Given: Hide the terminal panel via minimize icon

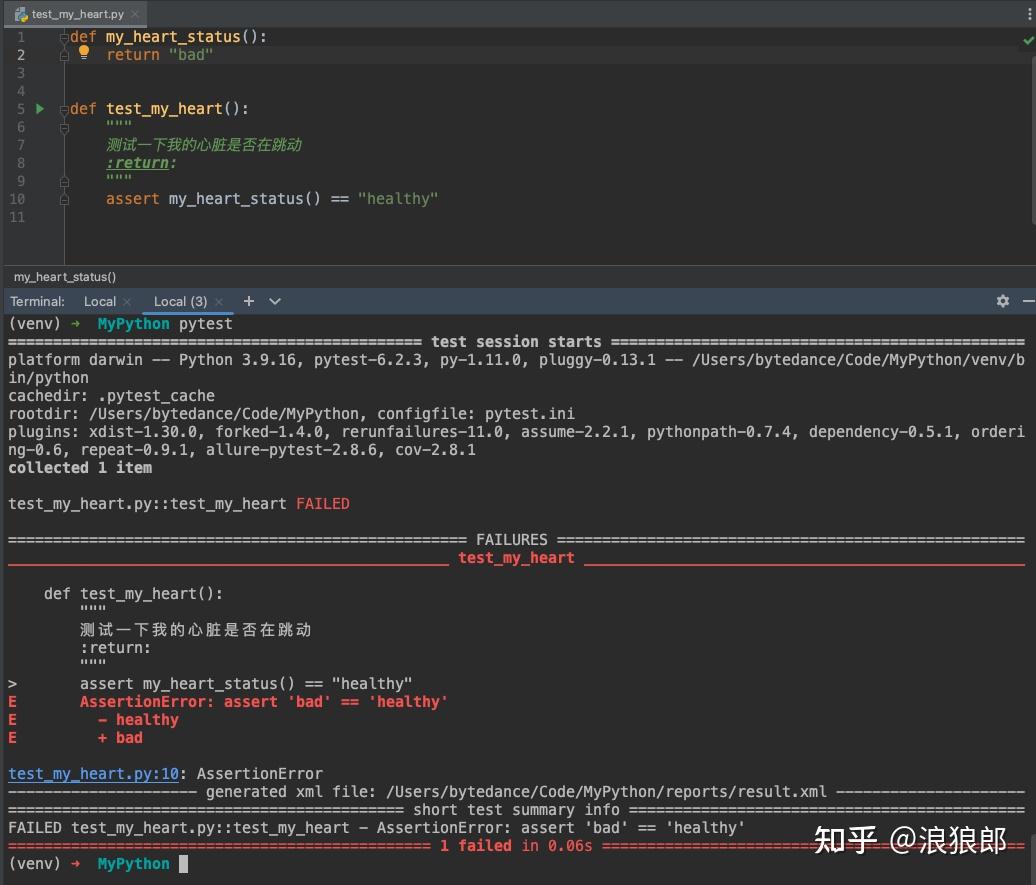Looking at the screenshot, I should (x=1029, y=301).
